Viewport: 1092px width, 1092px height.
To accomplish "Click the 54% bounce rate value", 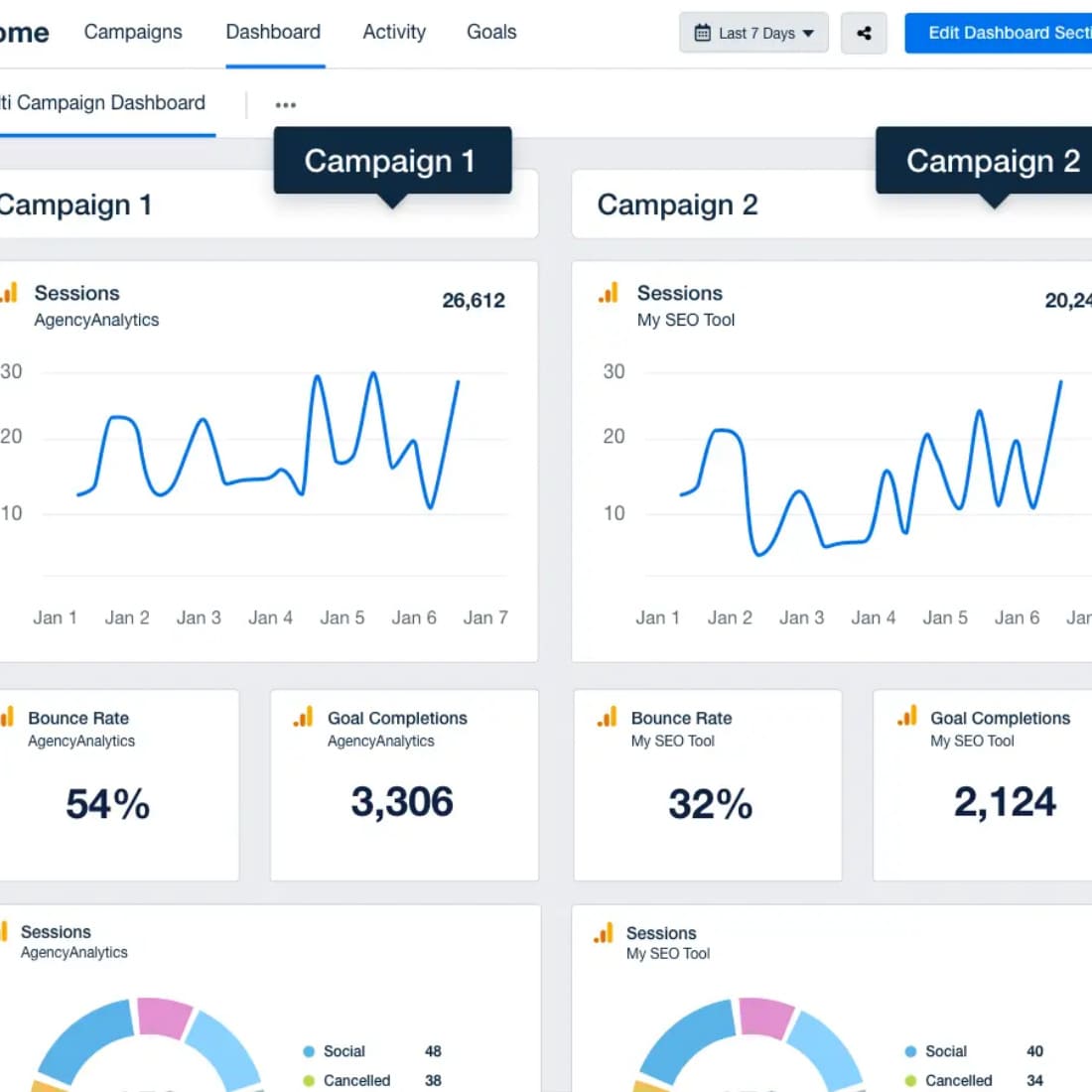I will point(108,804).
